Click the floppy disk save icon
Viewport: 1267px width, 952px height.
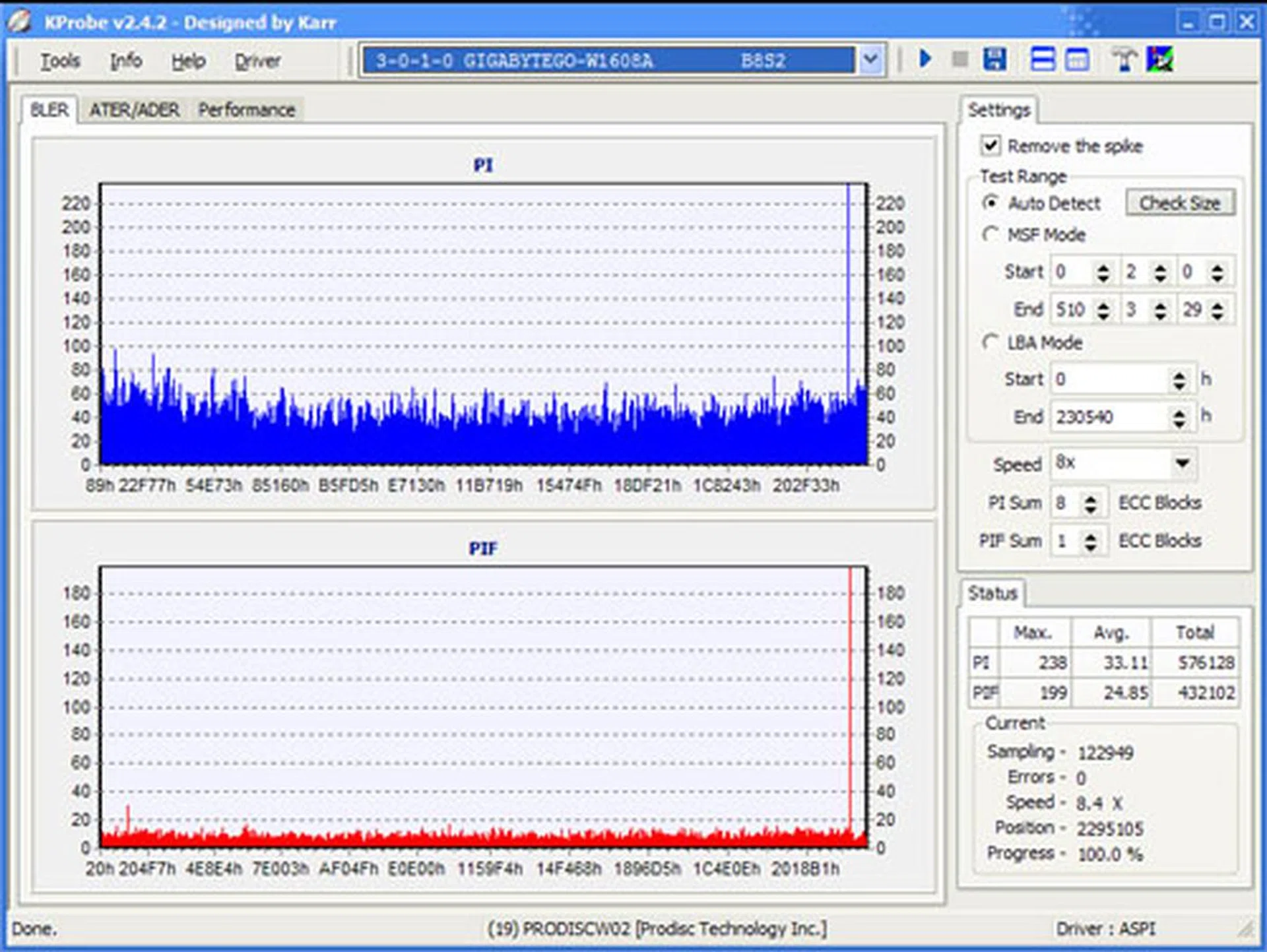pyautogui.click(x=994, y=59)
